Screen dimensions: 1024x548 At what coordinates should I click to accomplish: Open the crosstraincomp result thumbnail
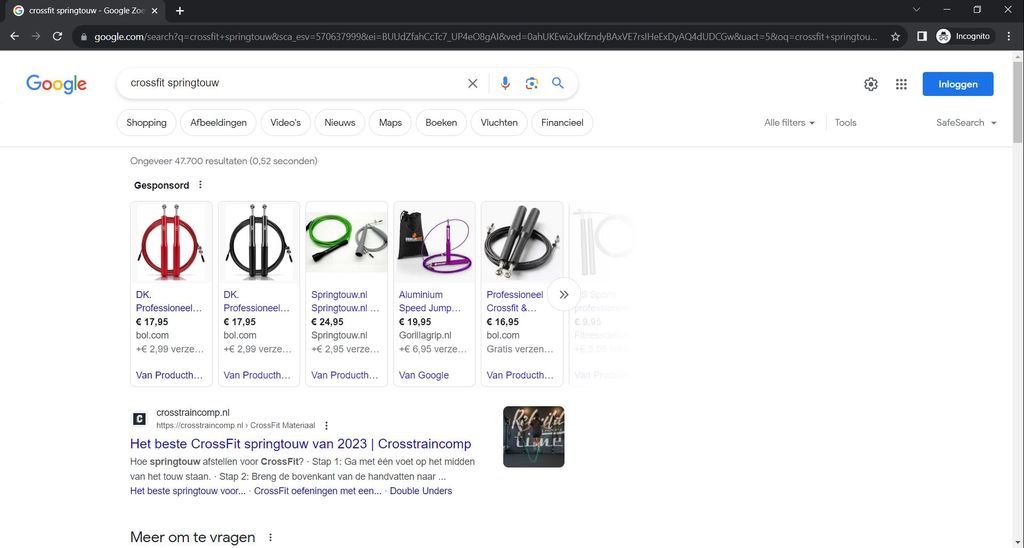click(534, 437)
